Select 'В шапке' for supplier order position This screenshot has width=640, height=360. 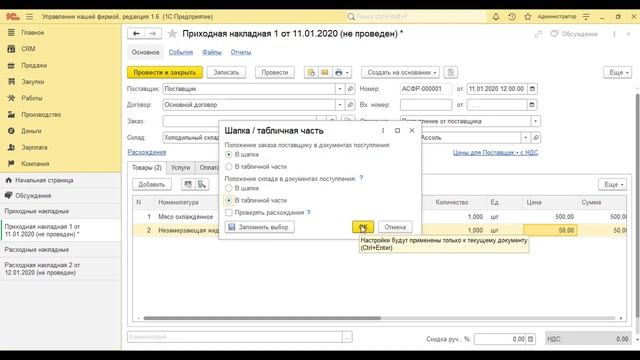click(229, 154)
